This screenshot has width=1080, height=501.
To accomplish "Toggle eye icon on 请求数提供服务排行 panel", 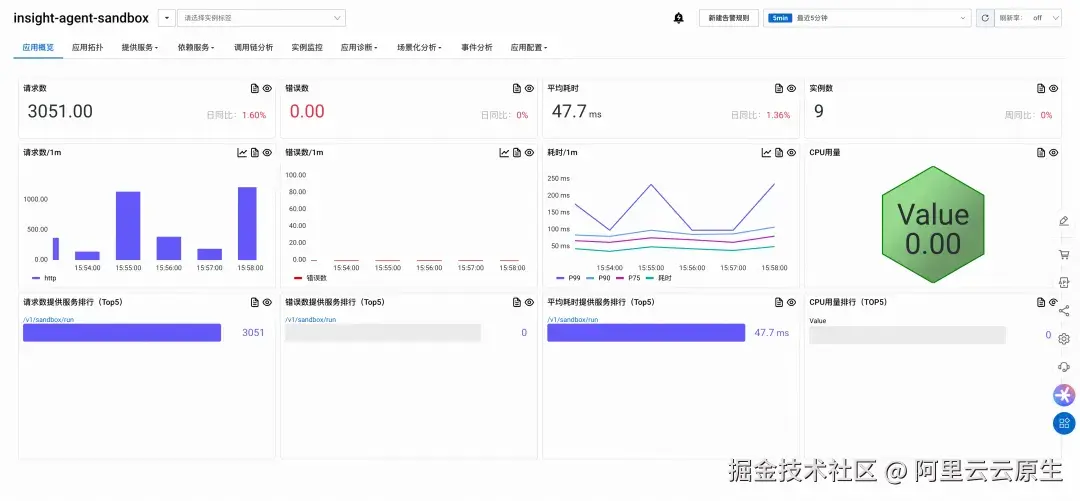I will coord(267,302).
